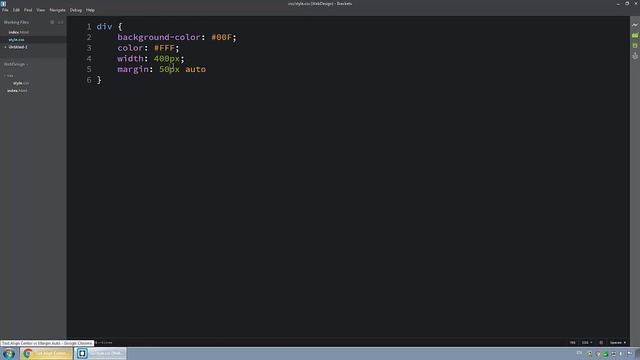Viewport: 640px width, 360px height.
Task: Click the monitor icon in system tray
Action: pos(613,354)
